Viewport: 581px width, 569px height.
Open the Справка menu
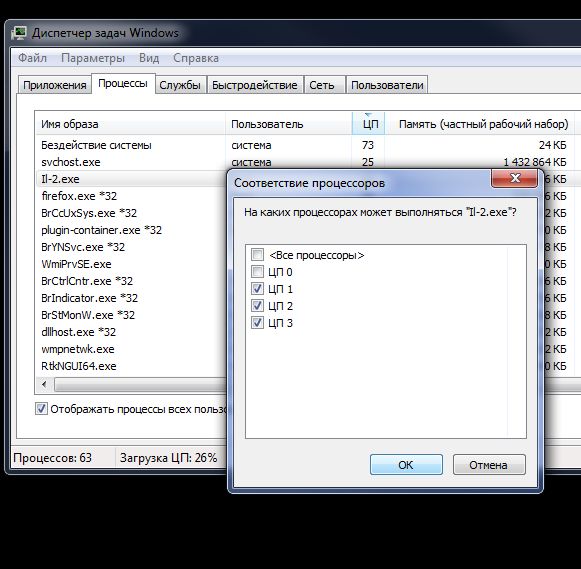[196, 58]
